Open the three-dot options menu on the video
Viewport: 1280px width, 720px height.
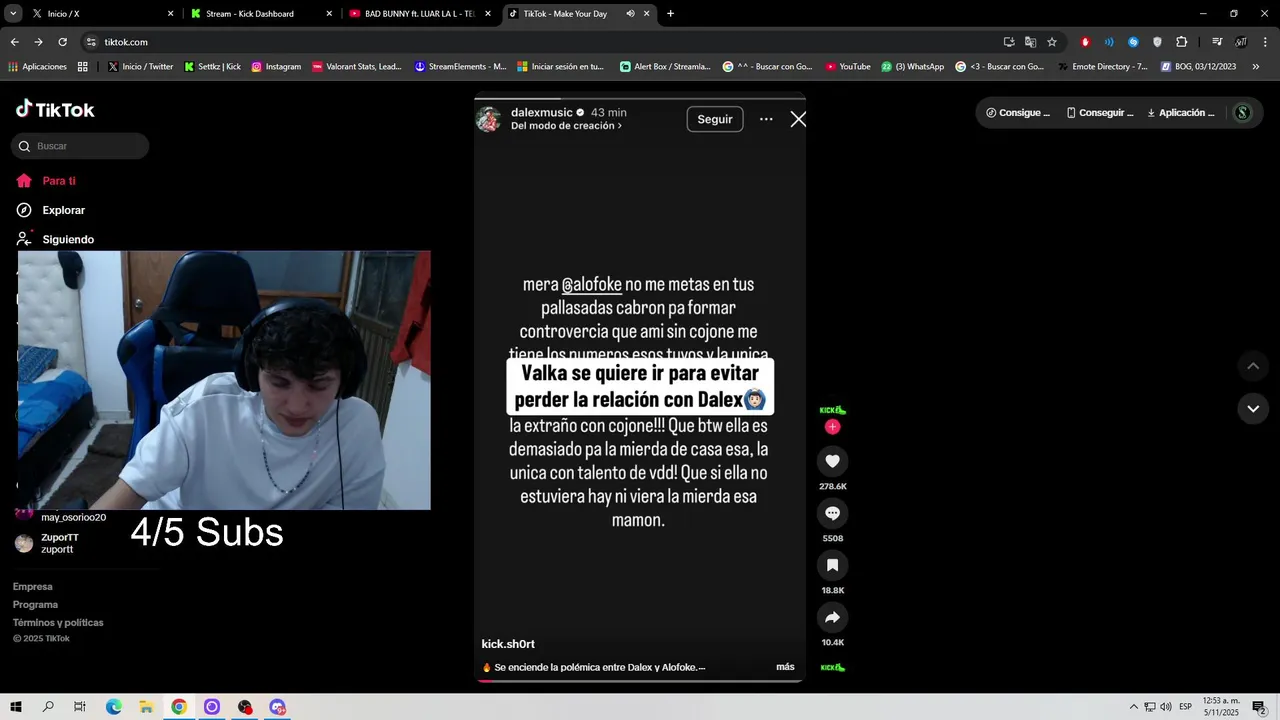point(766,119)
